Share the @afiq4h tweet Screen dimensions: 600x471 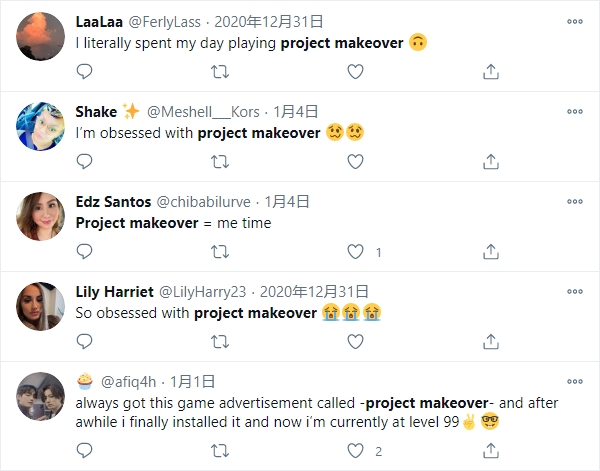(491, 451)
